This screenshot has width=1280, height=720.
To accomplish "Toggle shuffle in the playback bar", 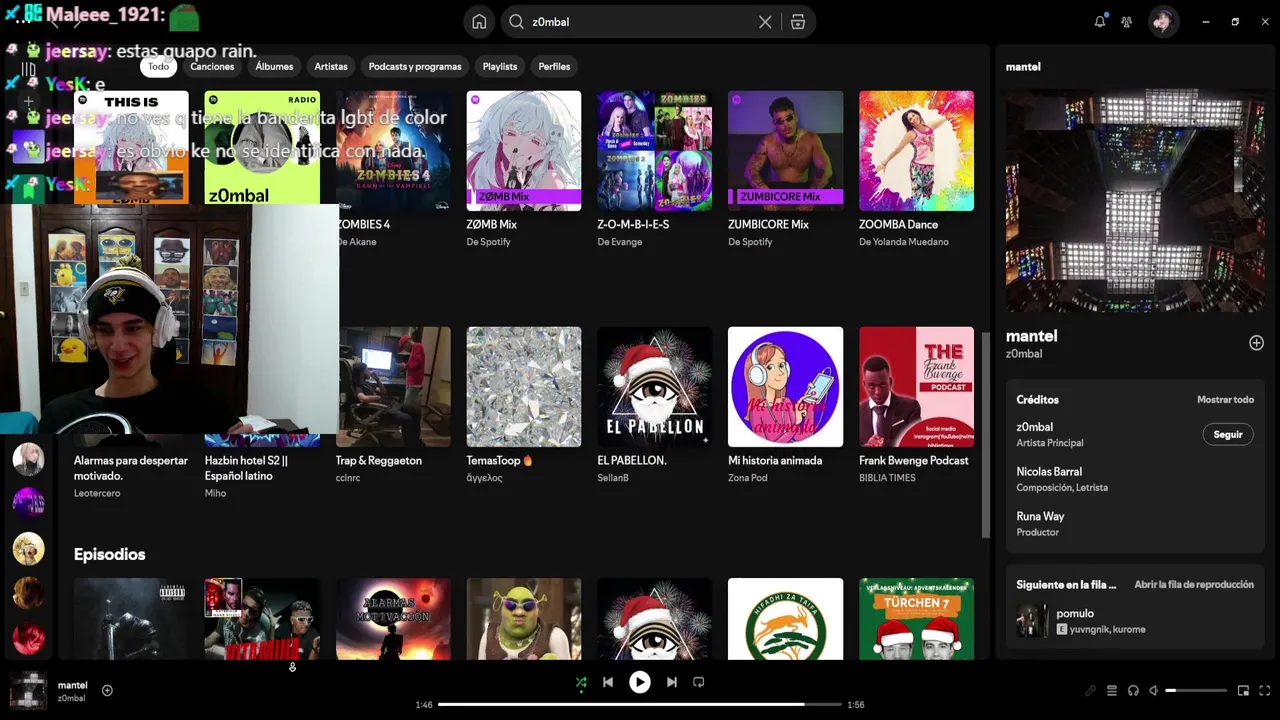I will pyautogui.click(x=581, y=683).
